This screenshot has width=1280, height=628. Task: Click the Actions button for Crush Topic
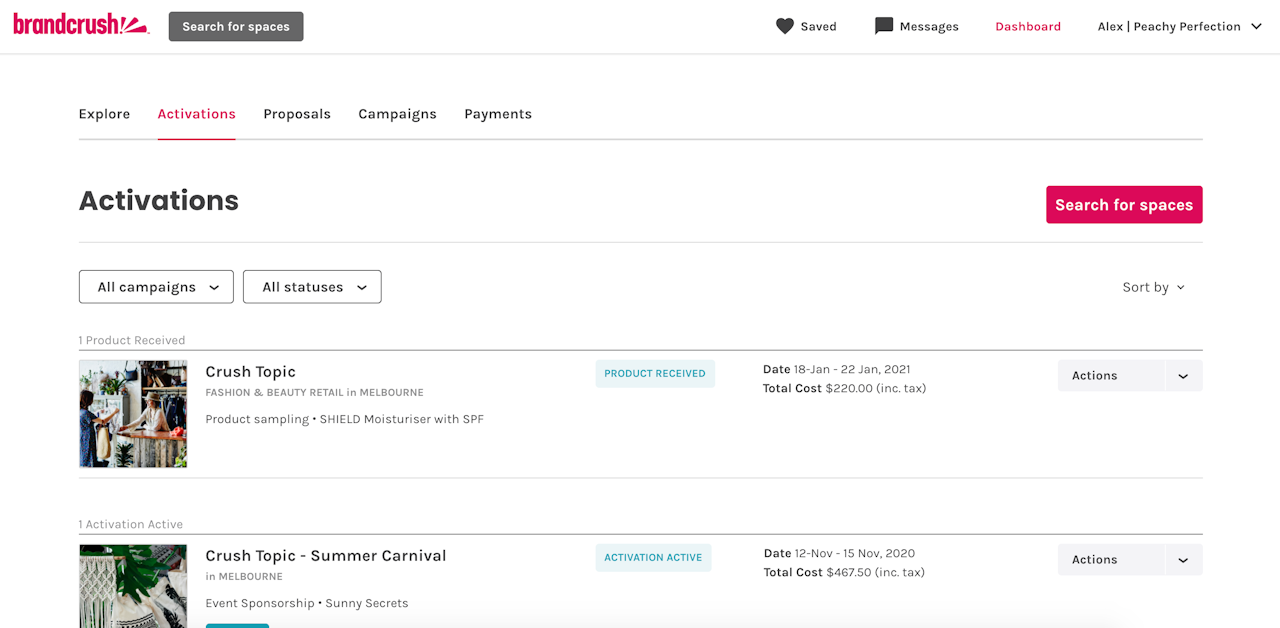pyautogui.click(x=1110, y=376)
